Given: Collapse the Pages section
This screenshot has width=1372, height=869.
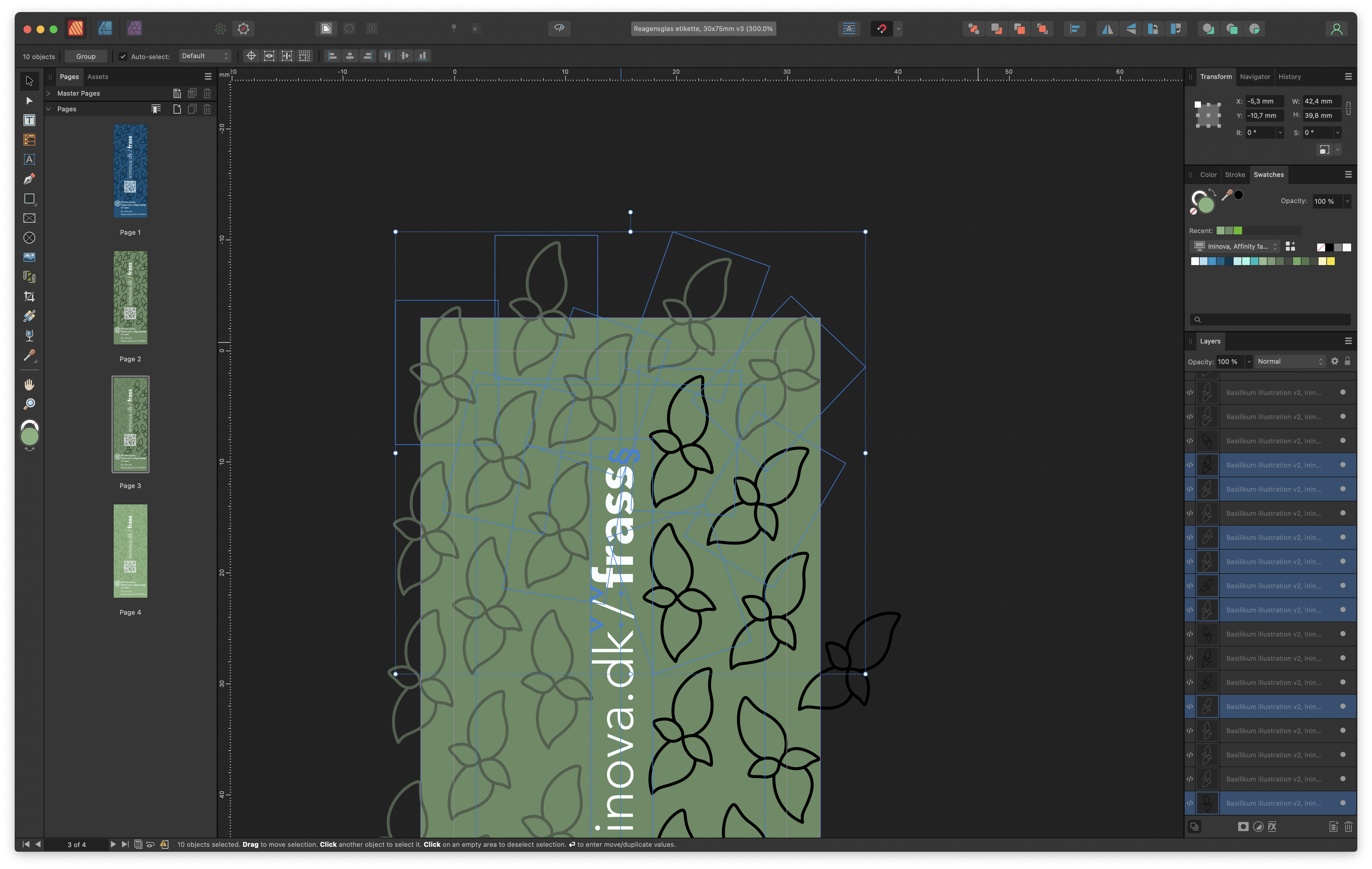Looking at the screenshot, I should [49, 109].
